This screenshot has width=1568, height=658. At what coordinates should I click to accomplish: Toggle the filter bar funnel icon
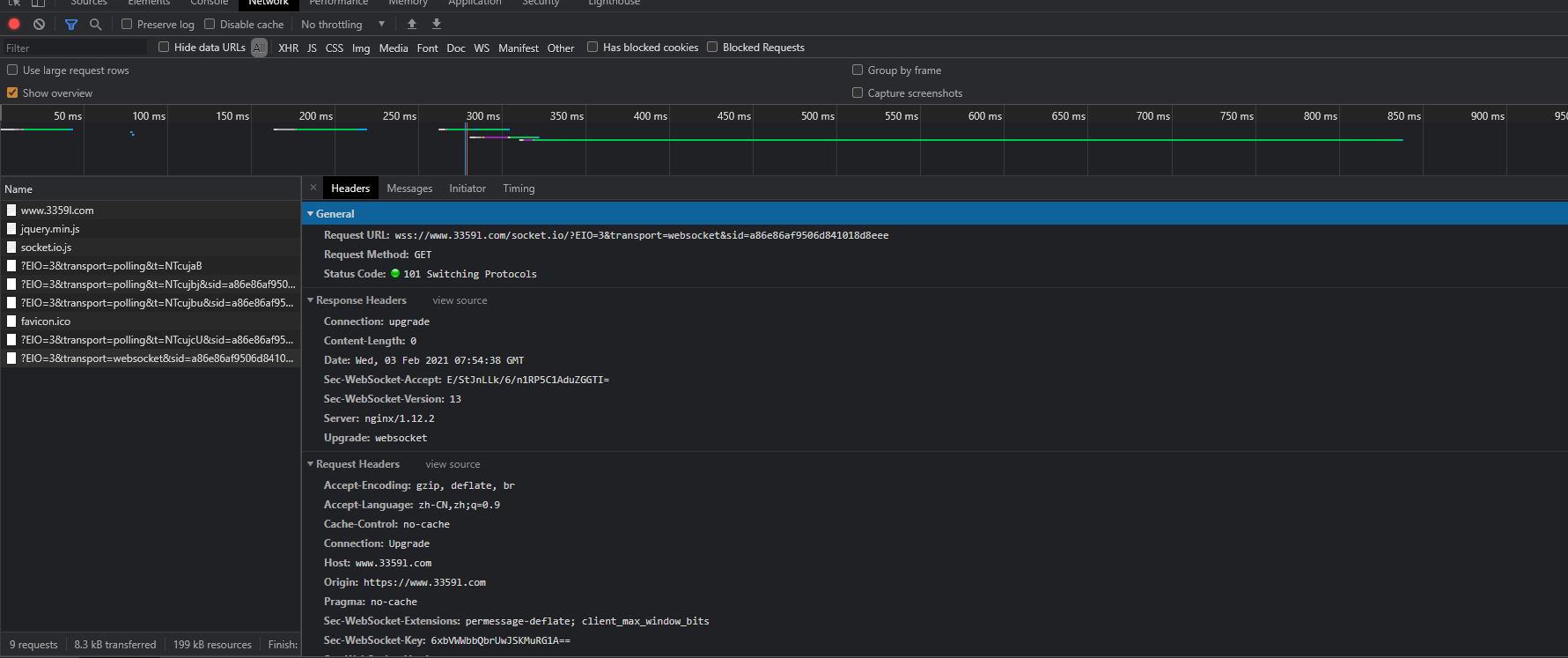coord(71,24)
